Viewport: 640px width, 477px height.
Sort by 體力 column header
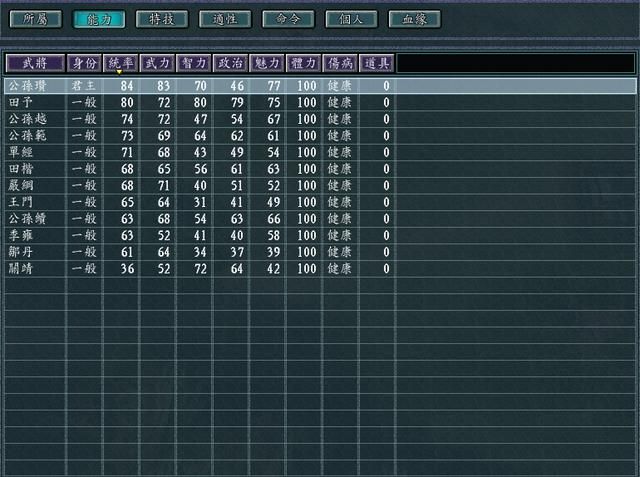(x=304, y=63)
